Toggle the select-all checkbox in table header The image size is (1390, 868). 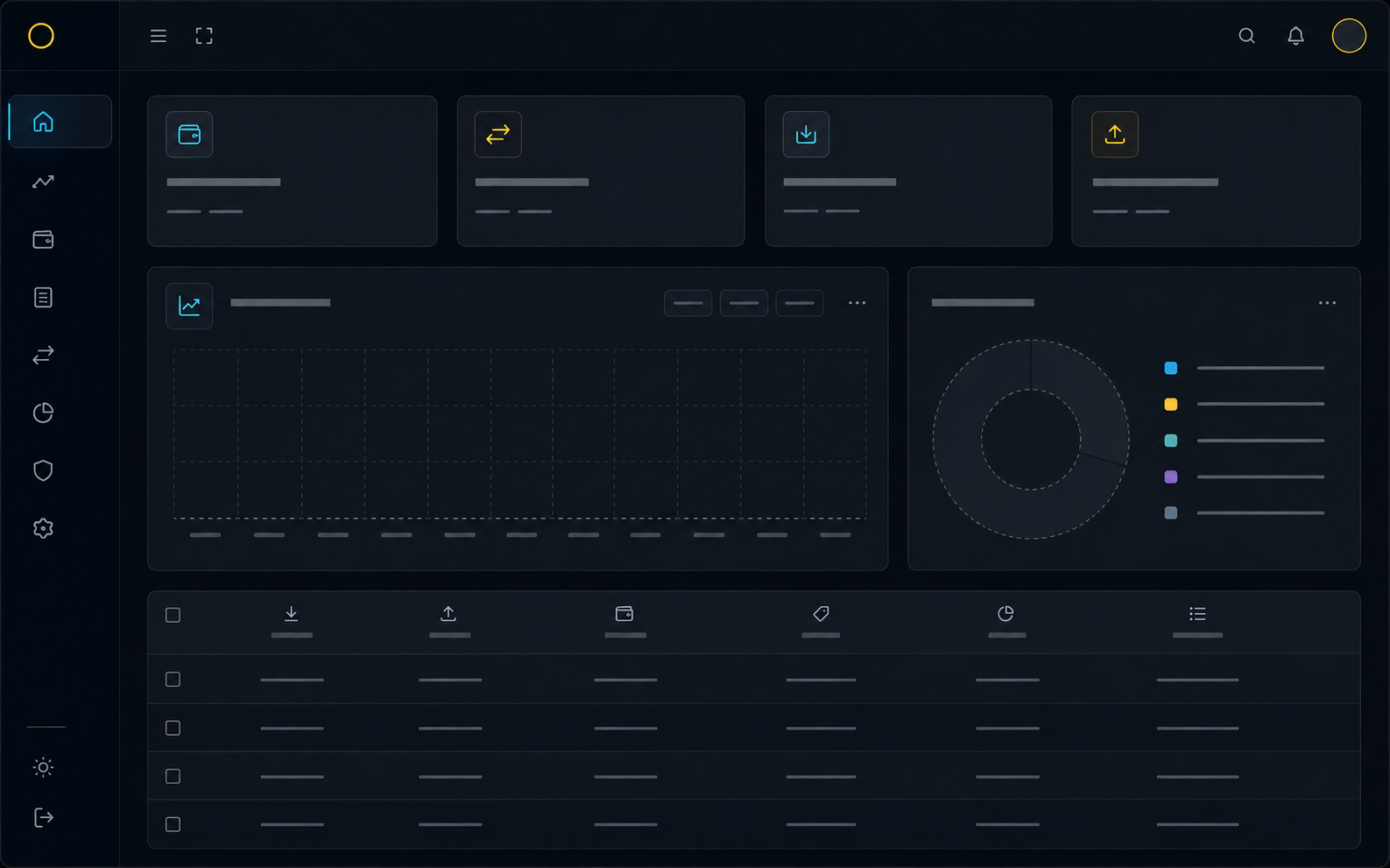coord(173,615)
